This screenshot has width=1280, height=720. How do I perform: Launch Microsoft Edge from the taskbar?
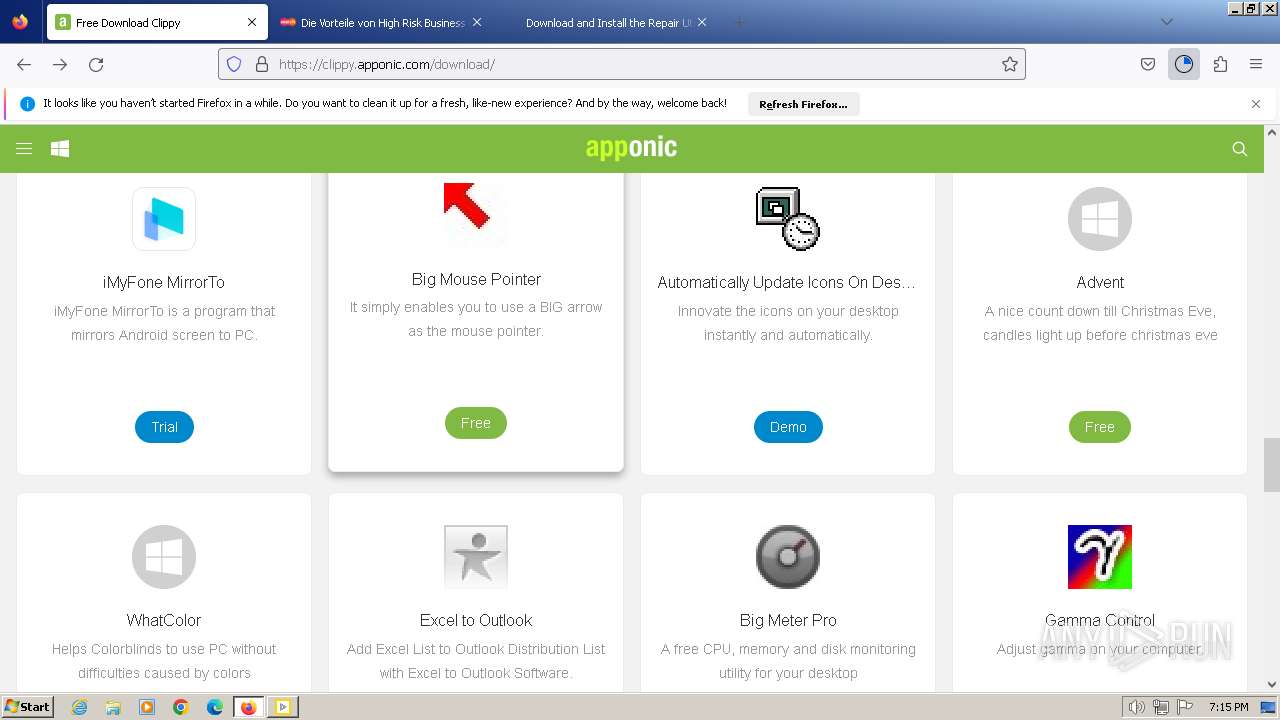tap(215, 707)
